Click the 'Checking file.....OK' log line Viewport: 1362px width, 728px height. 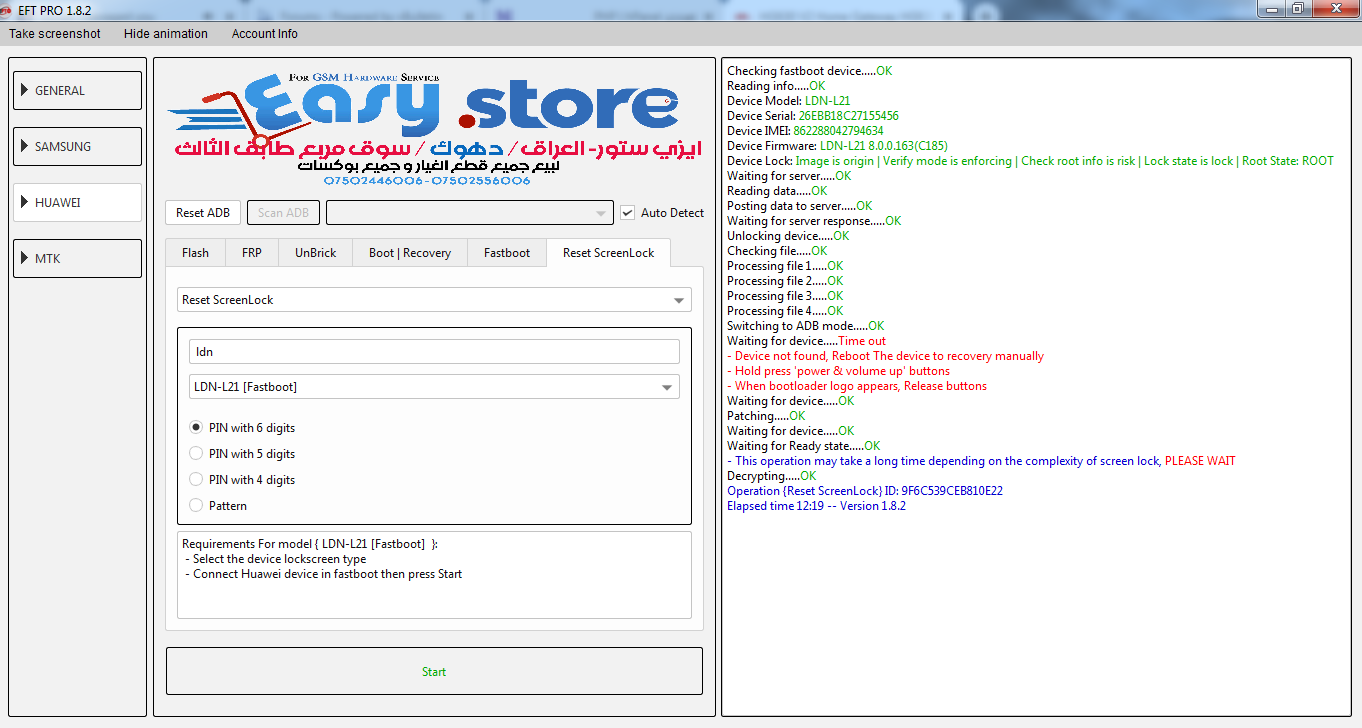point(777,251)
